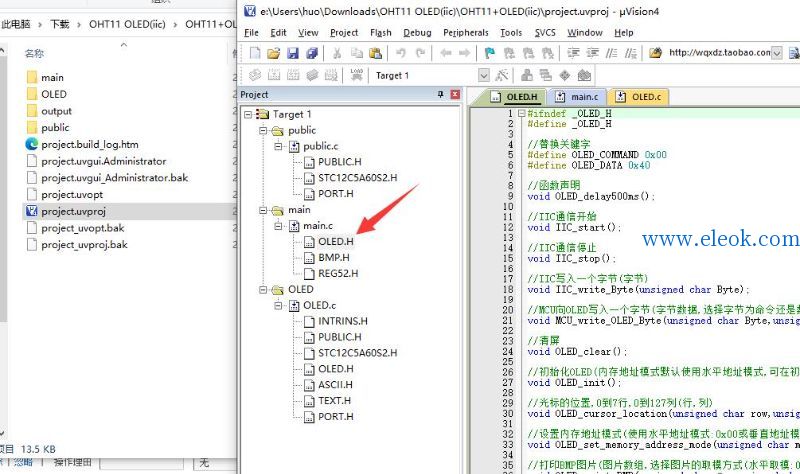
Task: Click the Uncomment selection icon
Action: click(x=631, y=53)
